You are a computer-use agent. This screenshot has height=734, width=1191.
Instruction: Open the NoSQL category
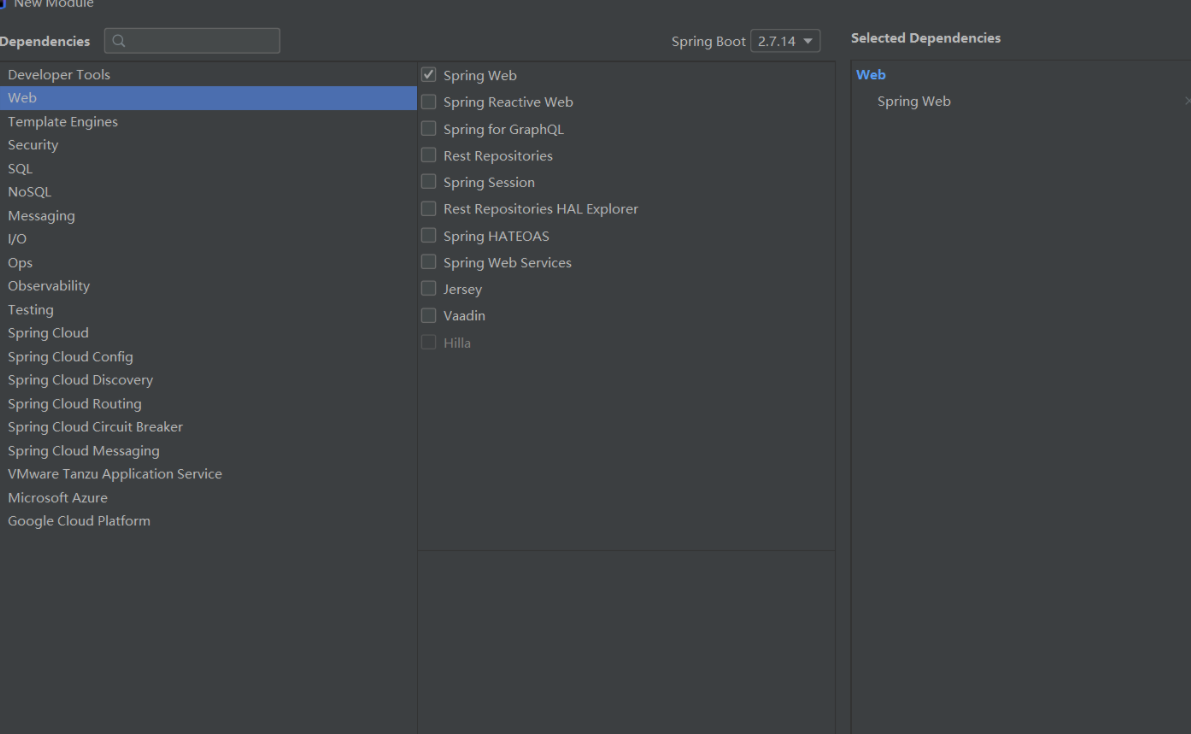pyautogui.click(x=29, y=192)
